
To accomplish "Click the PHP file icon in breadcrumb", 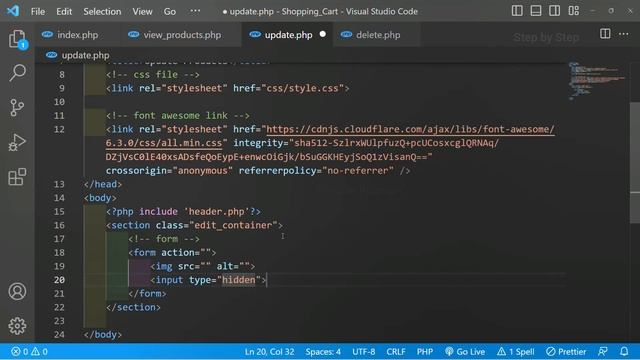I will click(51, 55).
